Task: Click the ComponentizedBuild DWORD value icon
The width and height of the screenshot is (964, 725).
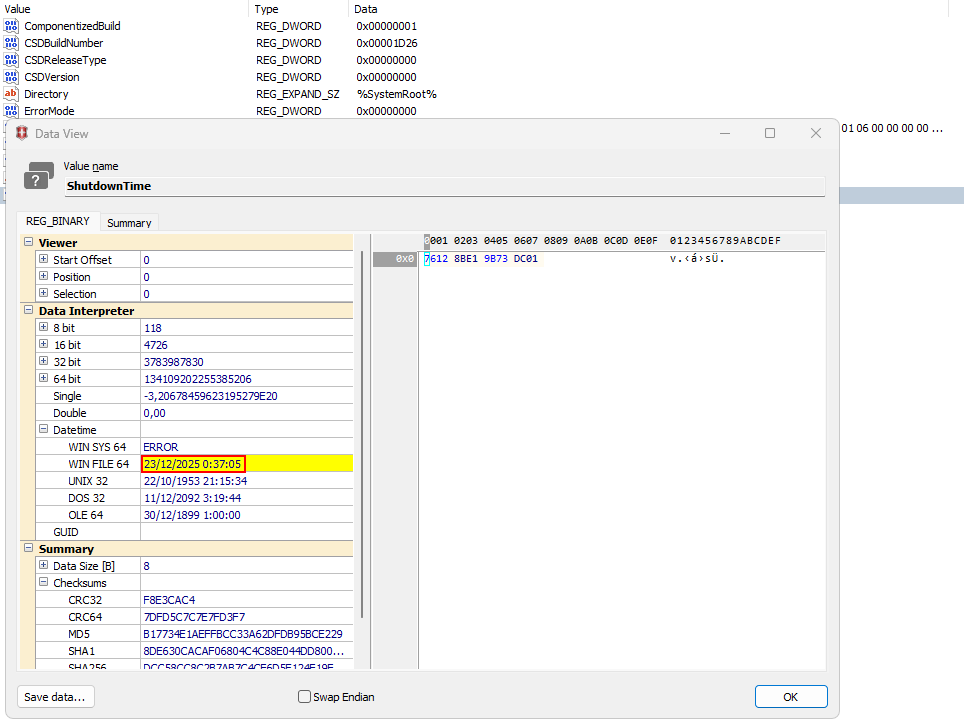Action: (11, 26)
